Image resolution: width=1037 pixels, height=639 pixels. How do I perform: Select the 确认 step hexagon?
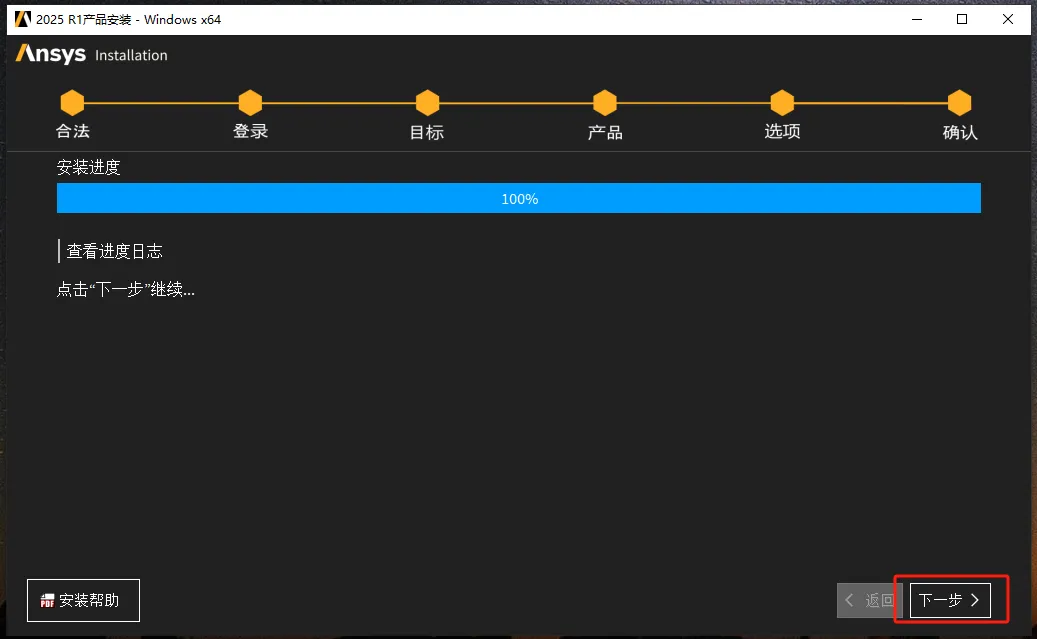click(x=959, y=103)
